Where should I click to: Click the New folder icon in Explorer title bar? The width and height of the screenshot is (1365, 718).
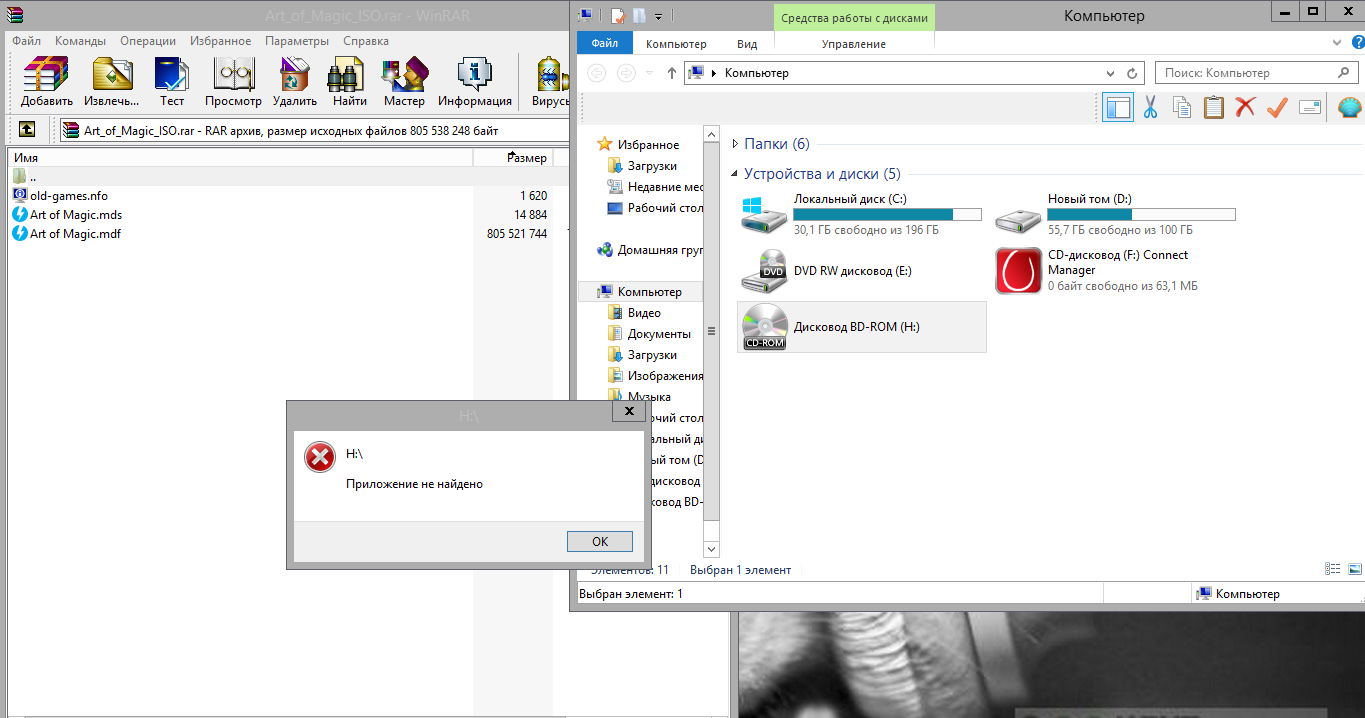638,16
